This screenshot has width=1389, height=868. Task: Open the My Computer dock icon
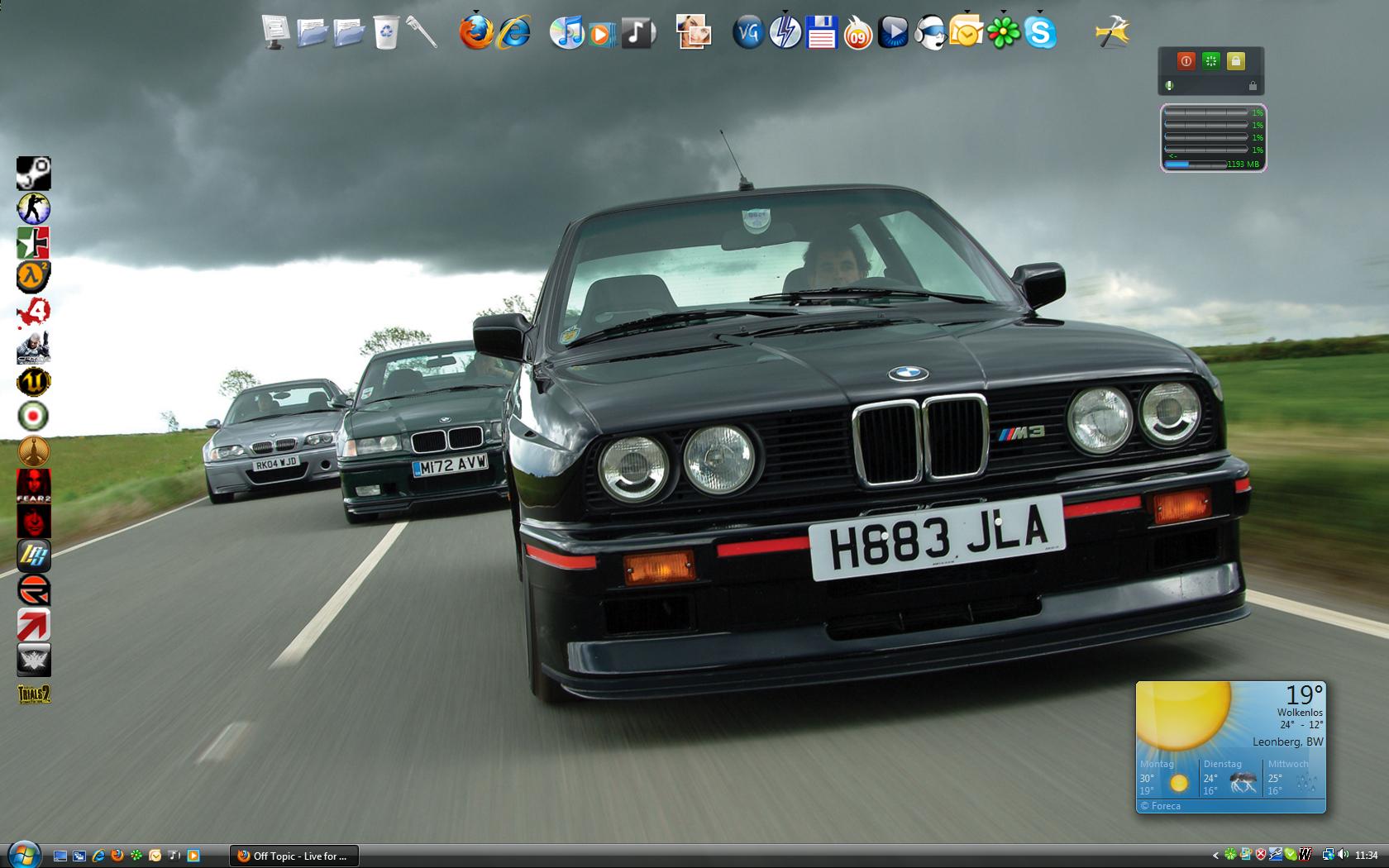(275, 32)
